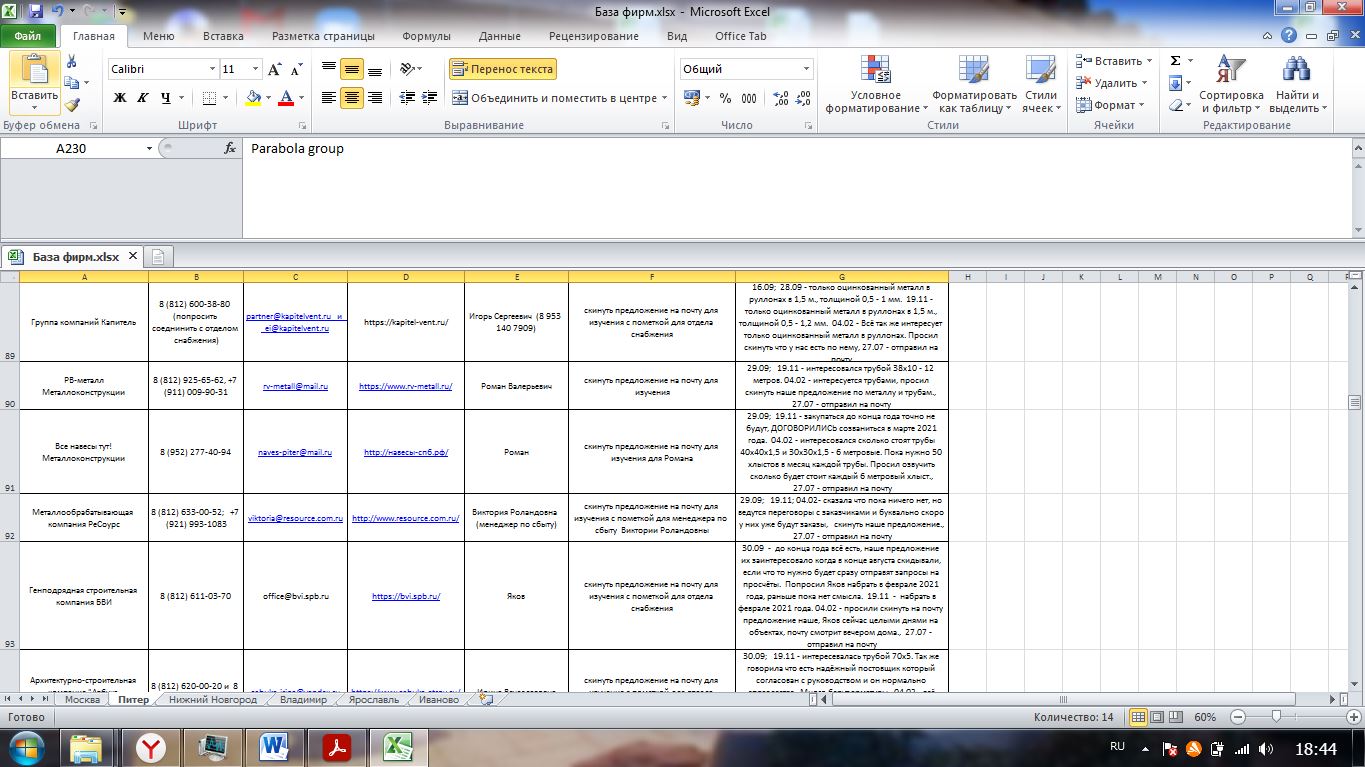Switch to the Москва sheet tab
The height and width of the screenshot is (767, 1365).
tap(83, 700)
